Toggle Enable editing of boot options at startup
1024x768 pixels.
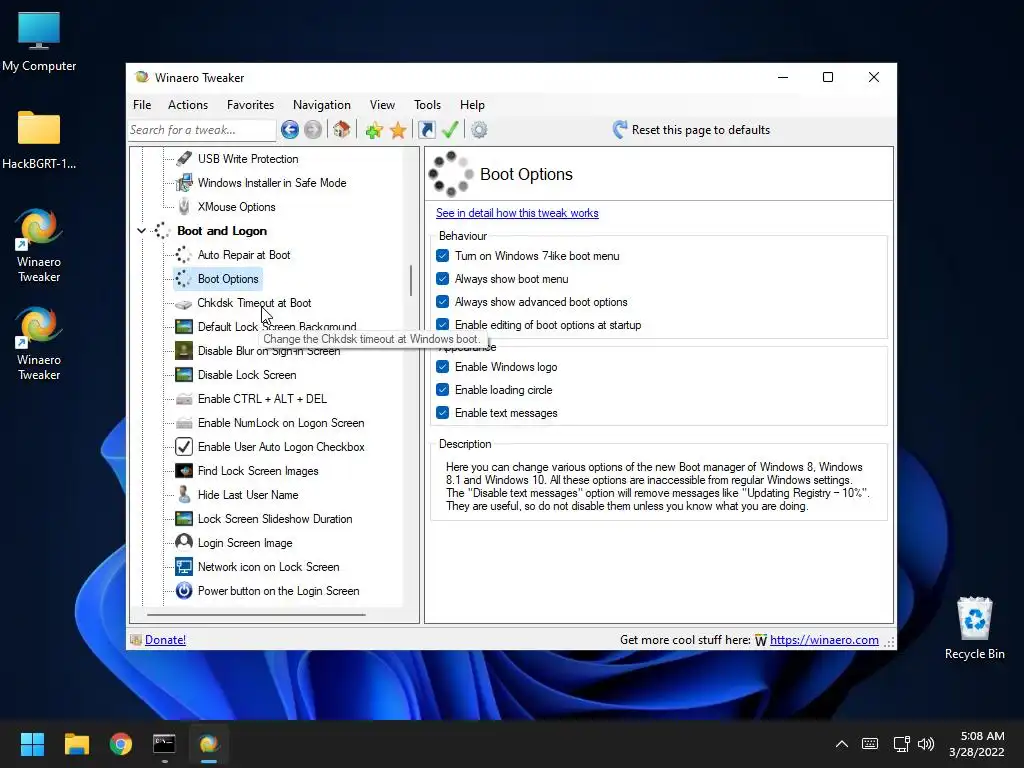click(x=443, y=324)
